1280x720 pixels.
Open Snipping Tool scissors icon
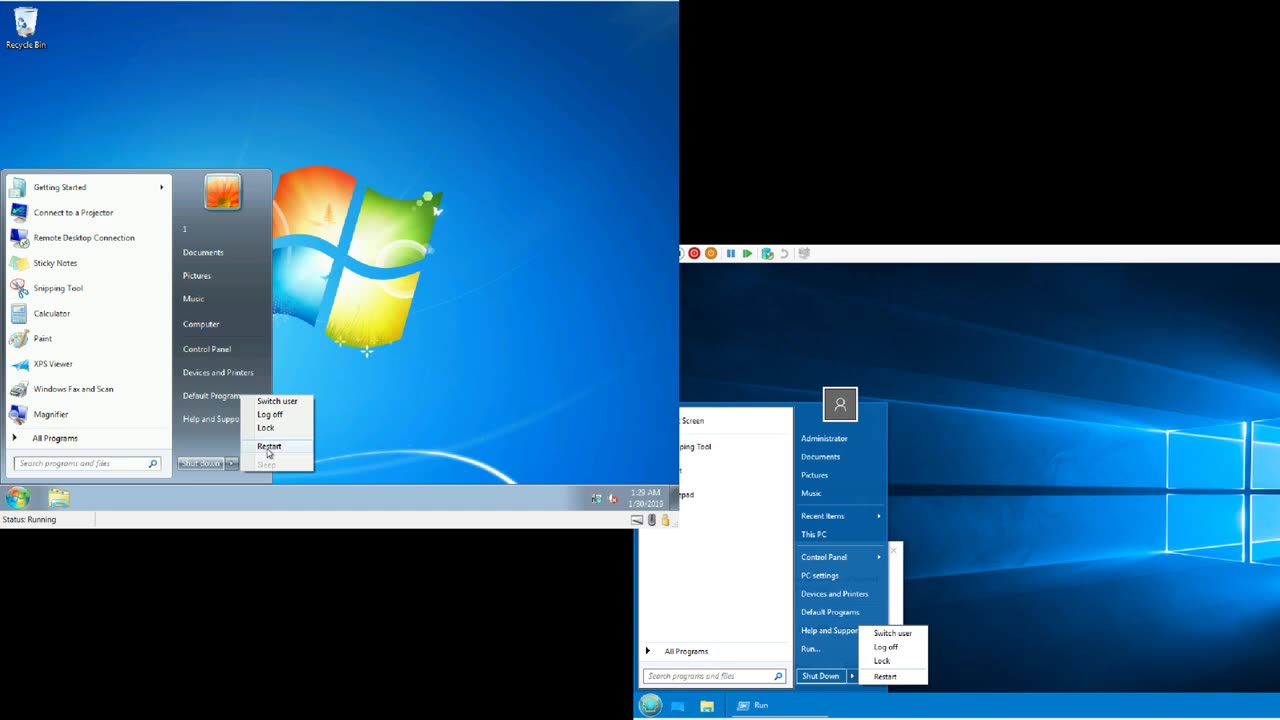[x=18, y=288]
